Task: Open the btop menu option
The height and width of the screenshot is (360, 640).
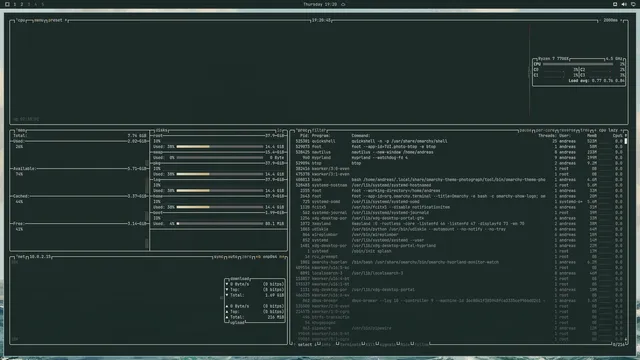Action: click(40, 20)
